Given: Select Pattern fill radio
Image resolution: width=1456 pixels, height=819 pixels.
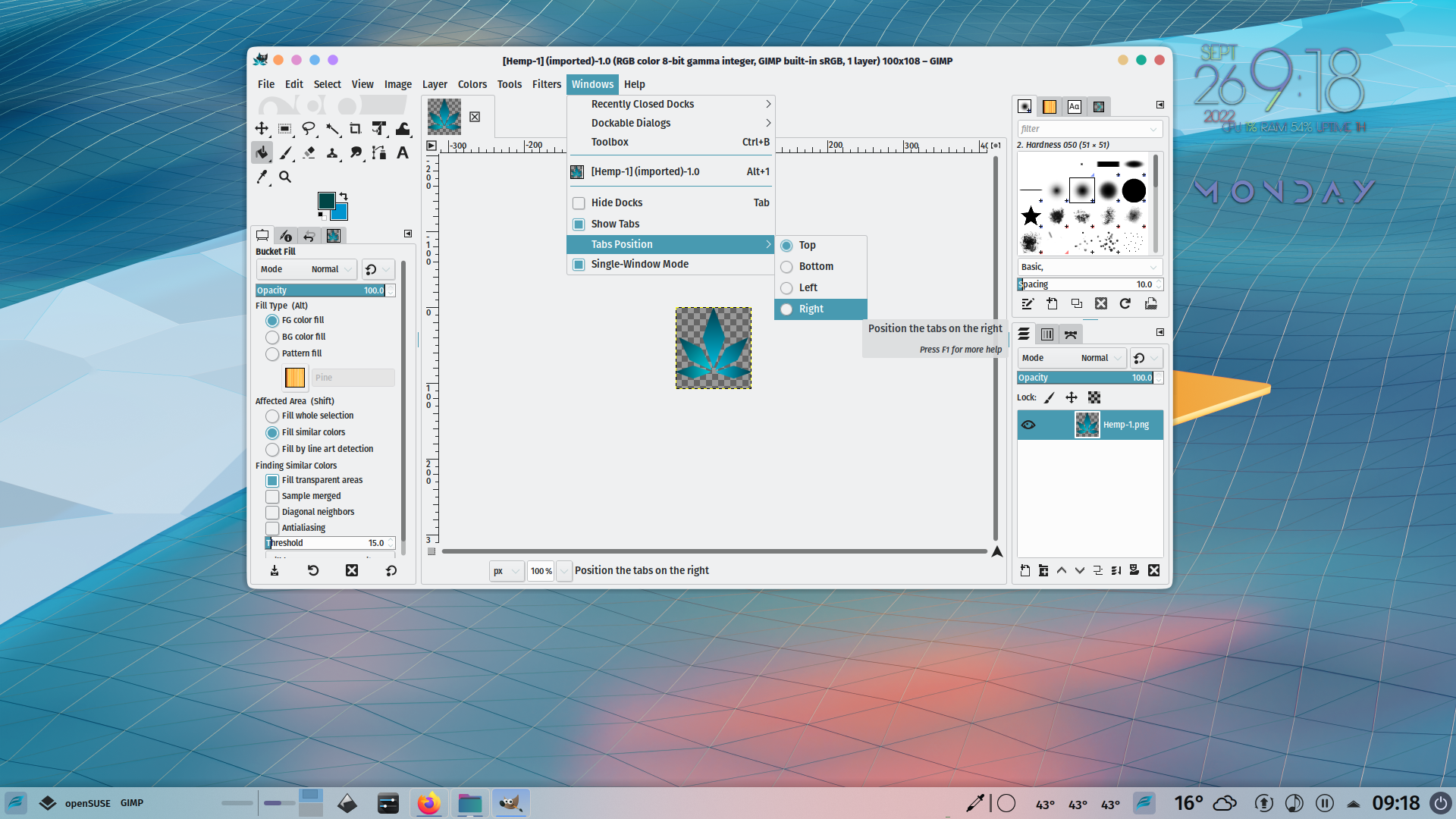Looking at the screenshot, I should click(272, 354).
